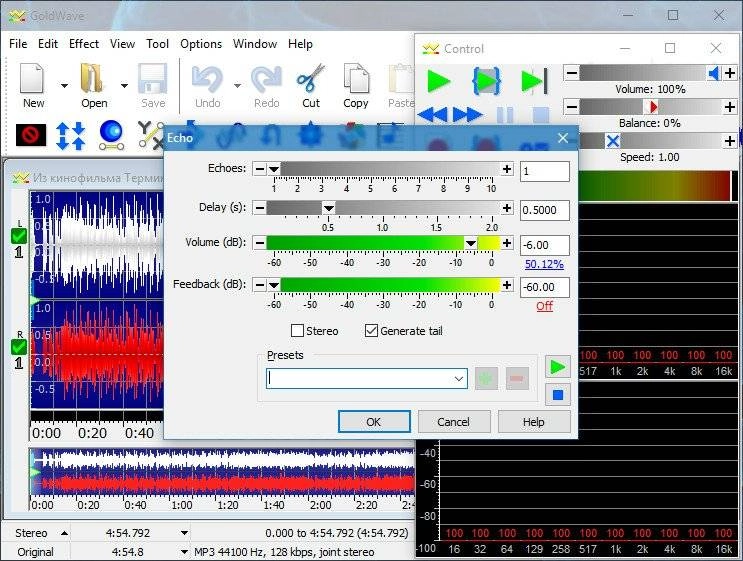Click the Fast forward button in Control
The image size is (743, 561).
tap(468, 114)
